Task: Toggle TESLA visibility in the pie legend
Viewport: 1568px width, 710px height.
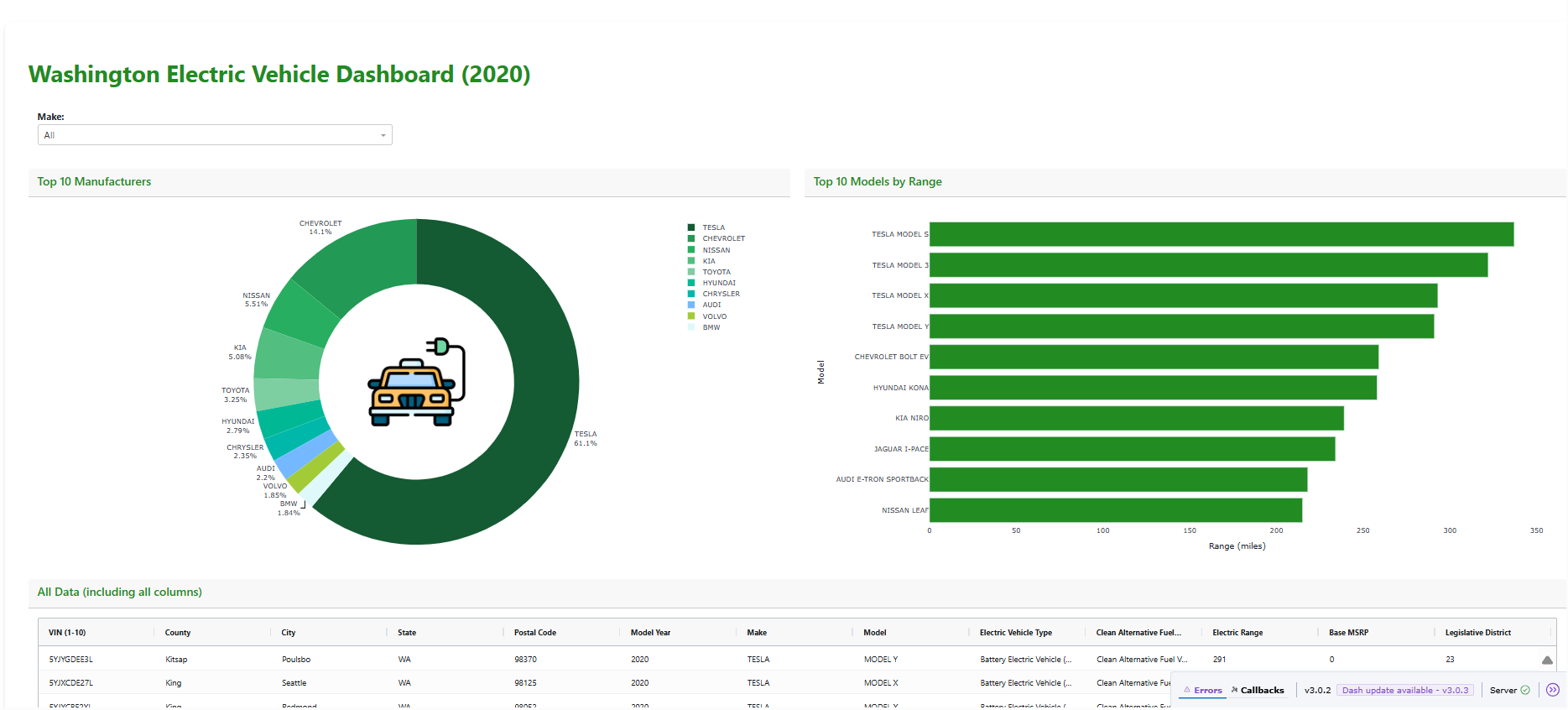Action: point(713,227)
